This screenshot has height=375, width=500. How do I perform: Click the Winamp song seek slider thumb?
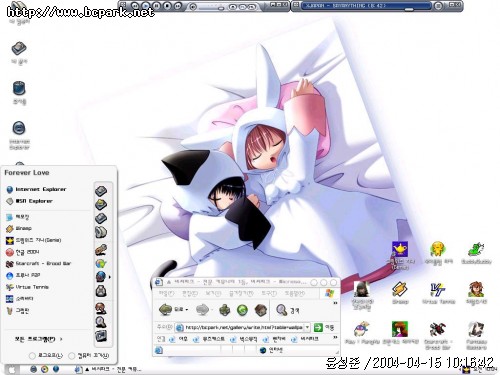(409, 10)
